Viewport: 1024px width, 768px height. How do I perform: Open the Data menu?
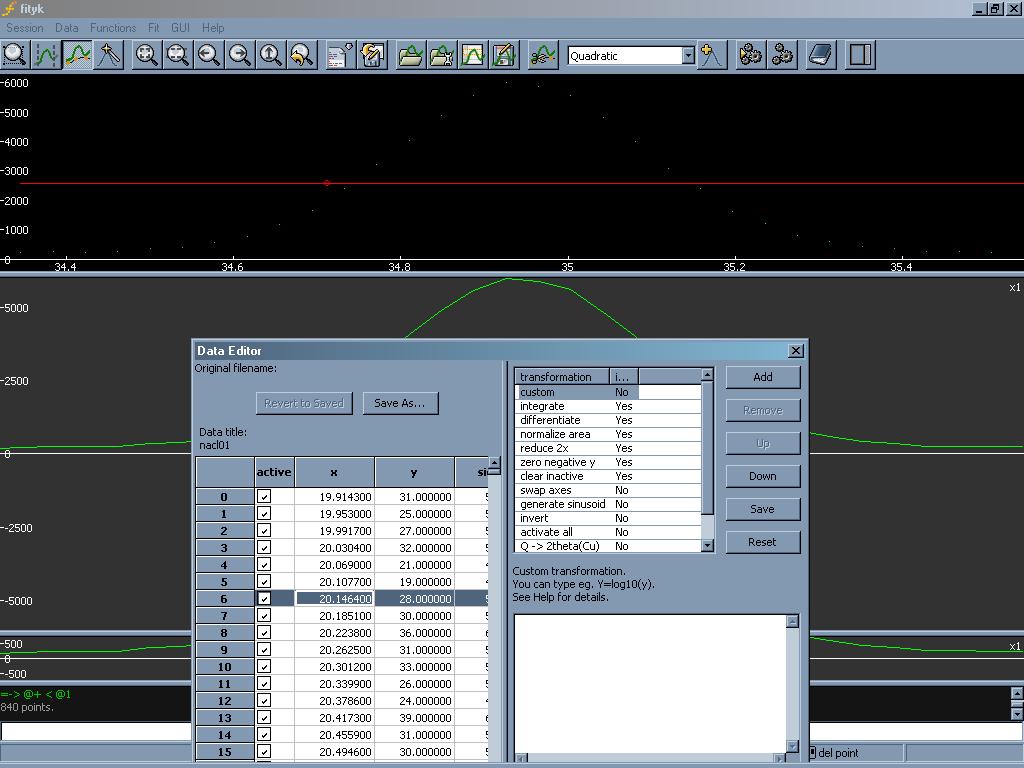pyautogui.click(x=67, y=28)
